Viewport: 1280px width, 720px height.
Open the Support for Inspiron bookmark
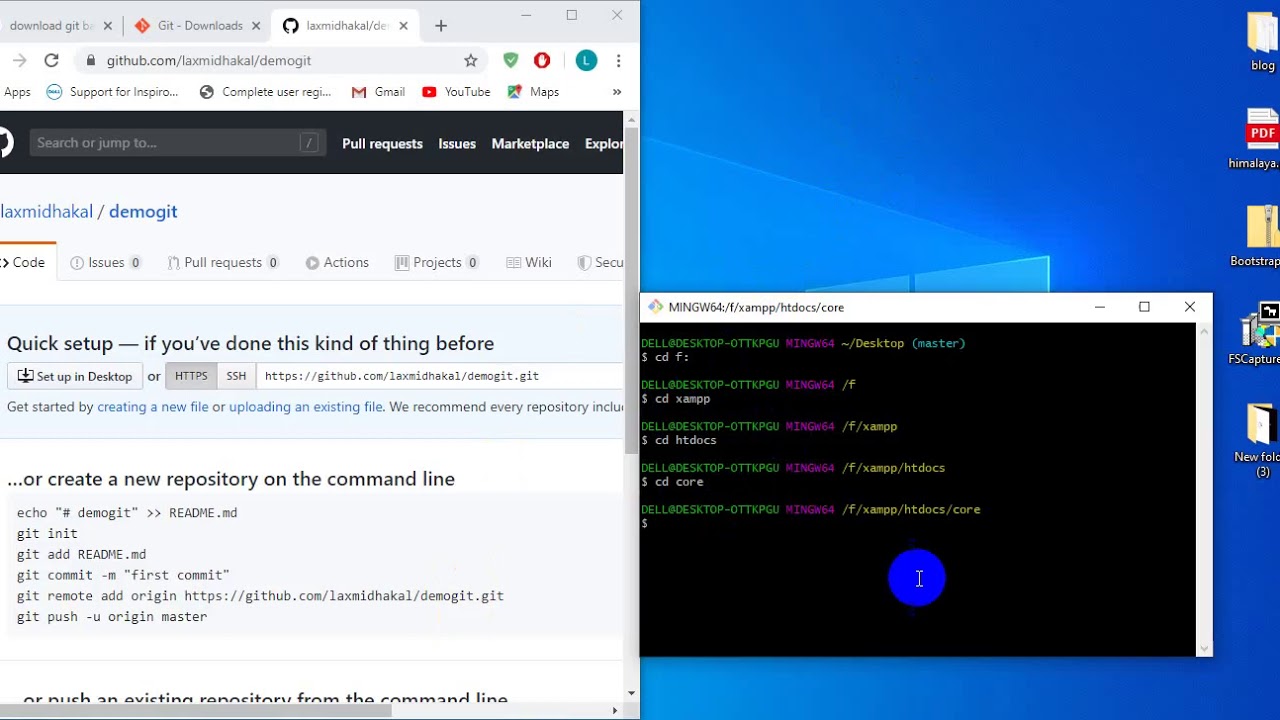[113, 91]
